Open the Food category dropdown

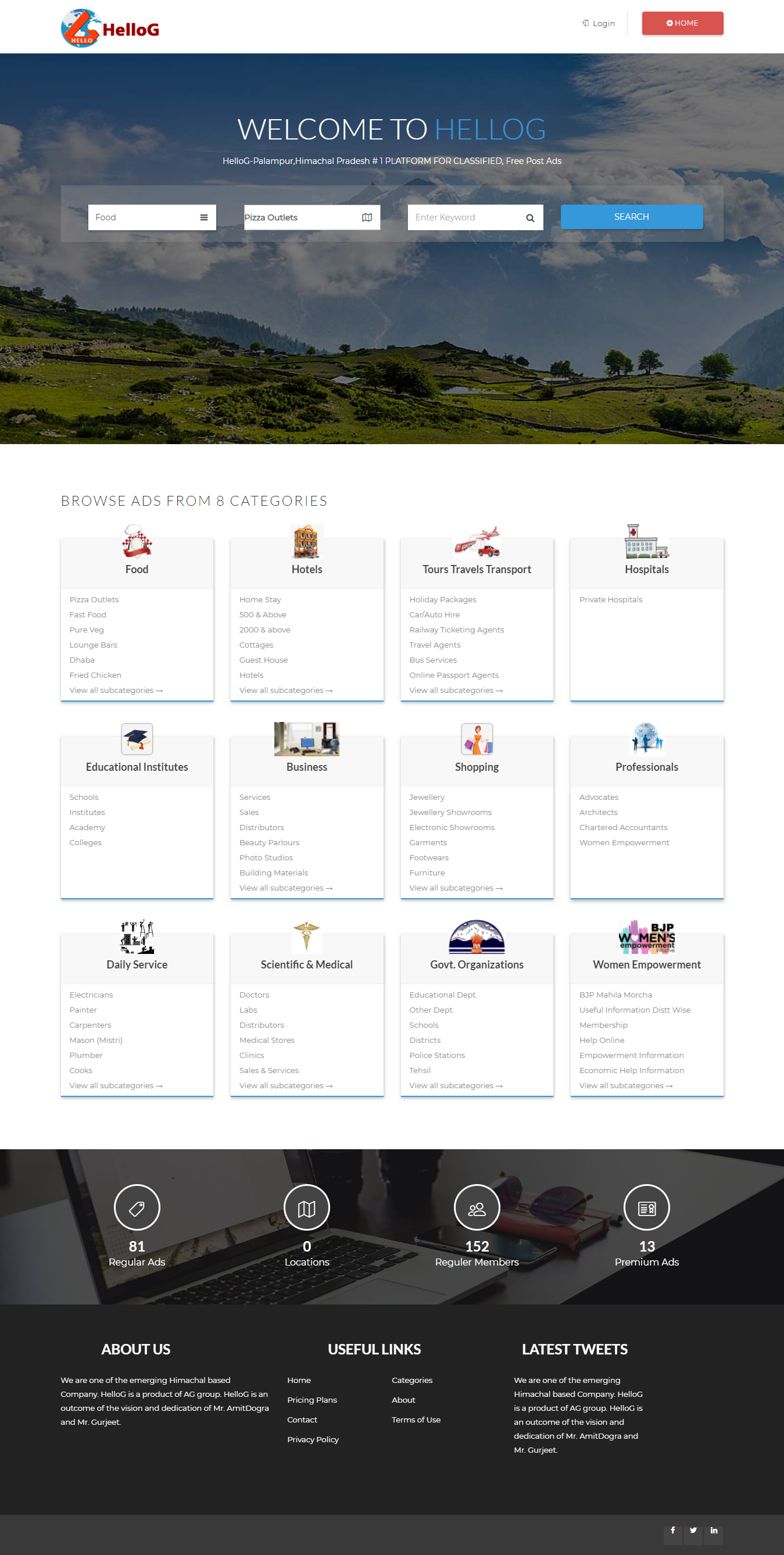(x=152, y=217)
